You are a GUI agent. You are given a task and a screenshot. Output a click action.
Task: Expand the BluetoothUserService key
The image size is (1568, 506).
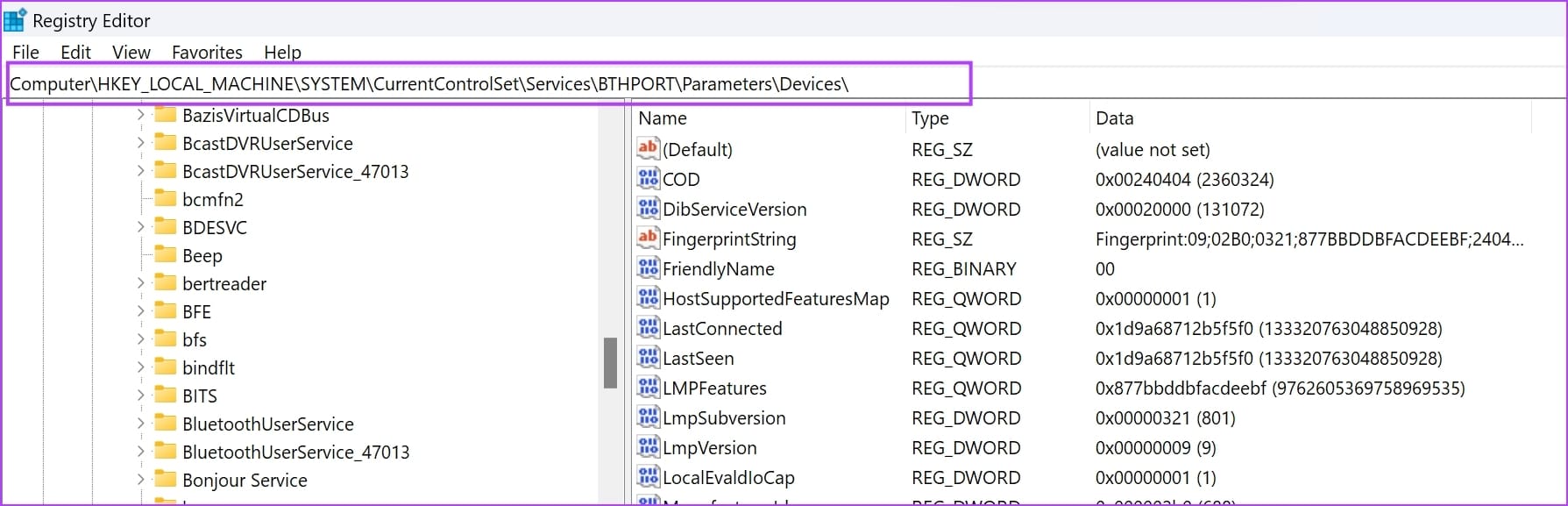[x=140, y=424]
